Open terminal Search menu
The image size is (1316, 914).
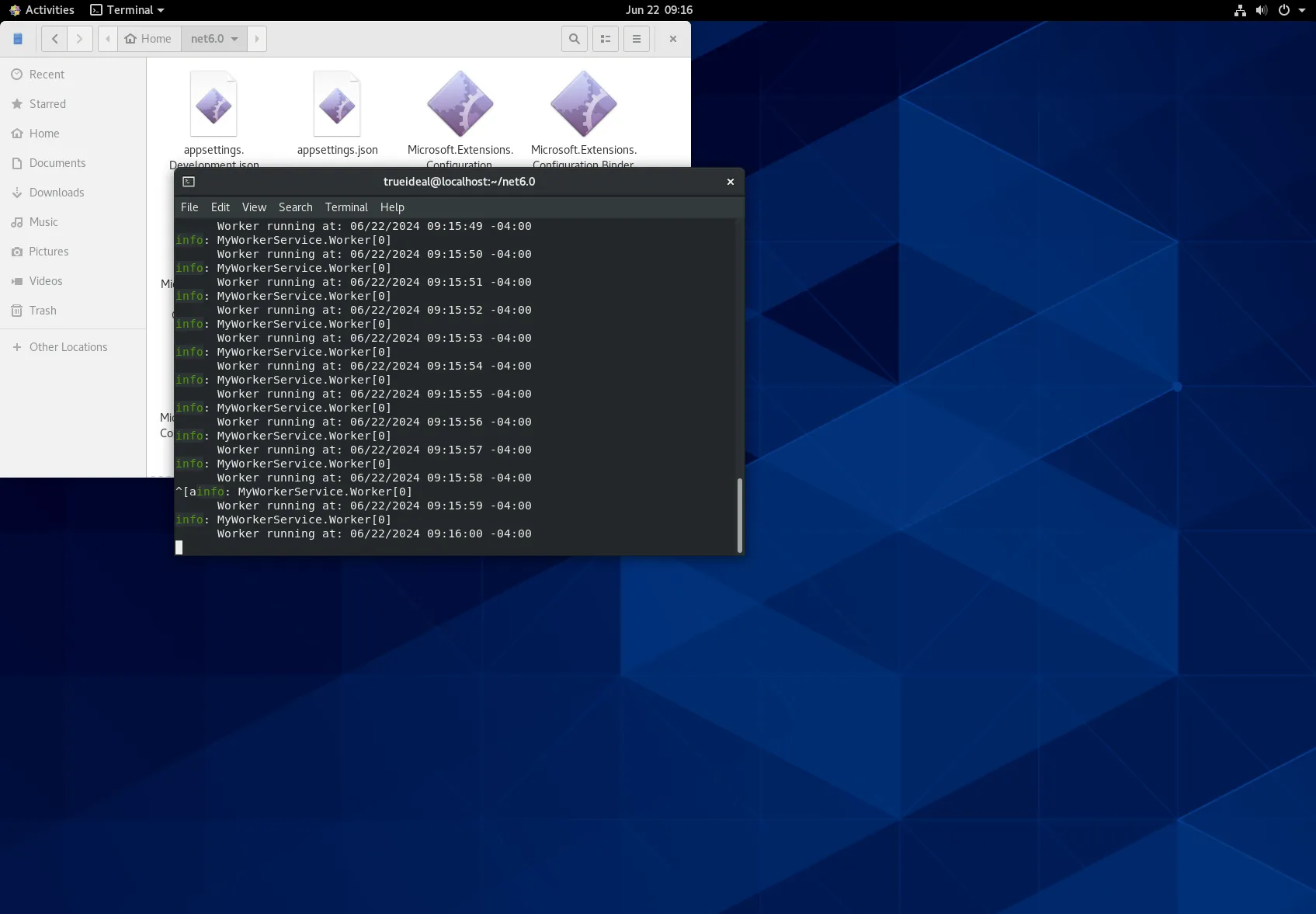296,207
